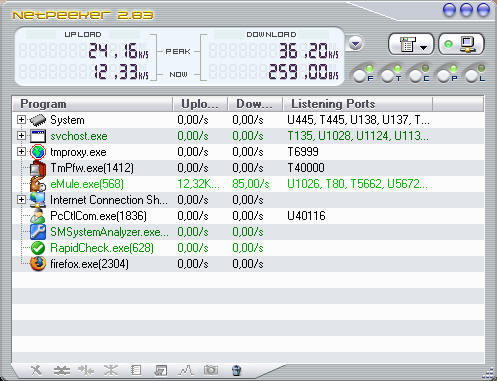497x381 pixels.
Task: Expand the svchost.exe tree node
Action: (21, 136)
